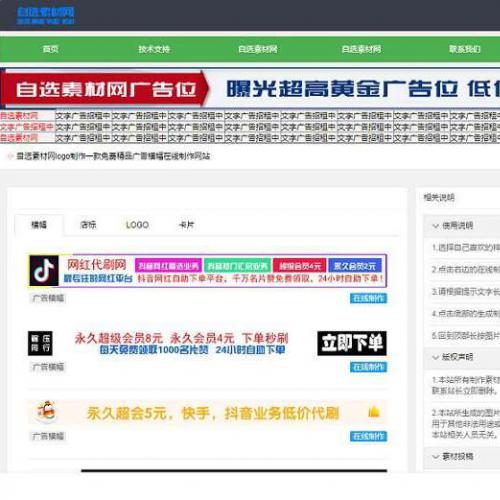The width and height of the screenshot is (500, 500).
Task: Click the 永久超会5元 orange banner
Action: pyautogui.click(x=208, y=413)
